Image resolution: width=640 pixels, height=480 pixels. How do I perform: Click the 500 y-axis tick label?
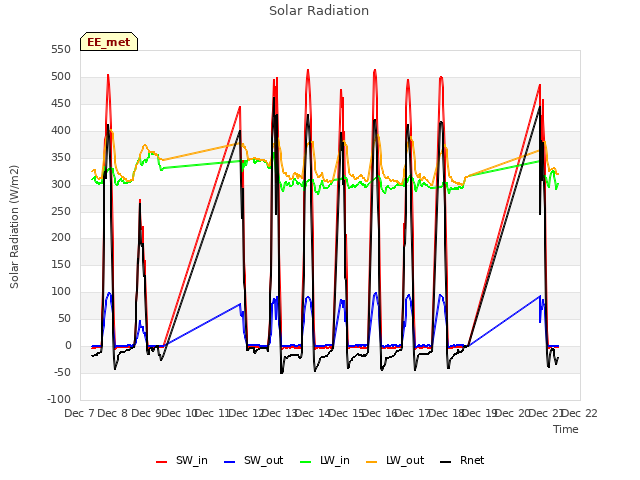(61, 76)
